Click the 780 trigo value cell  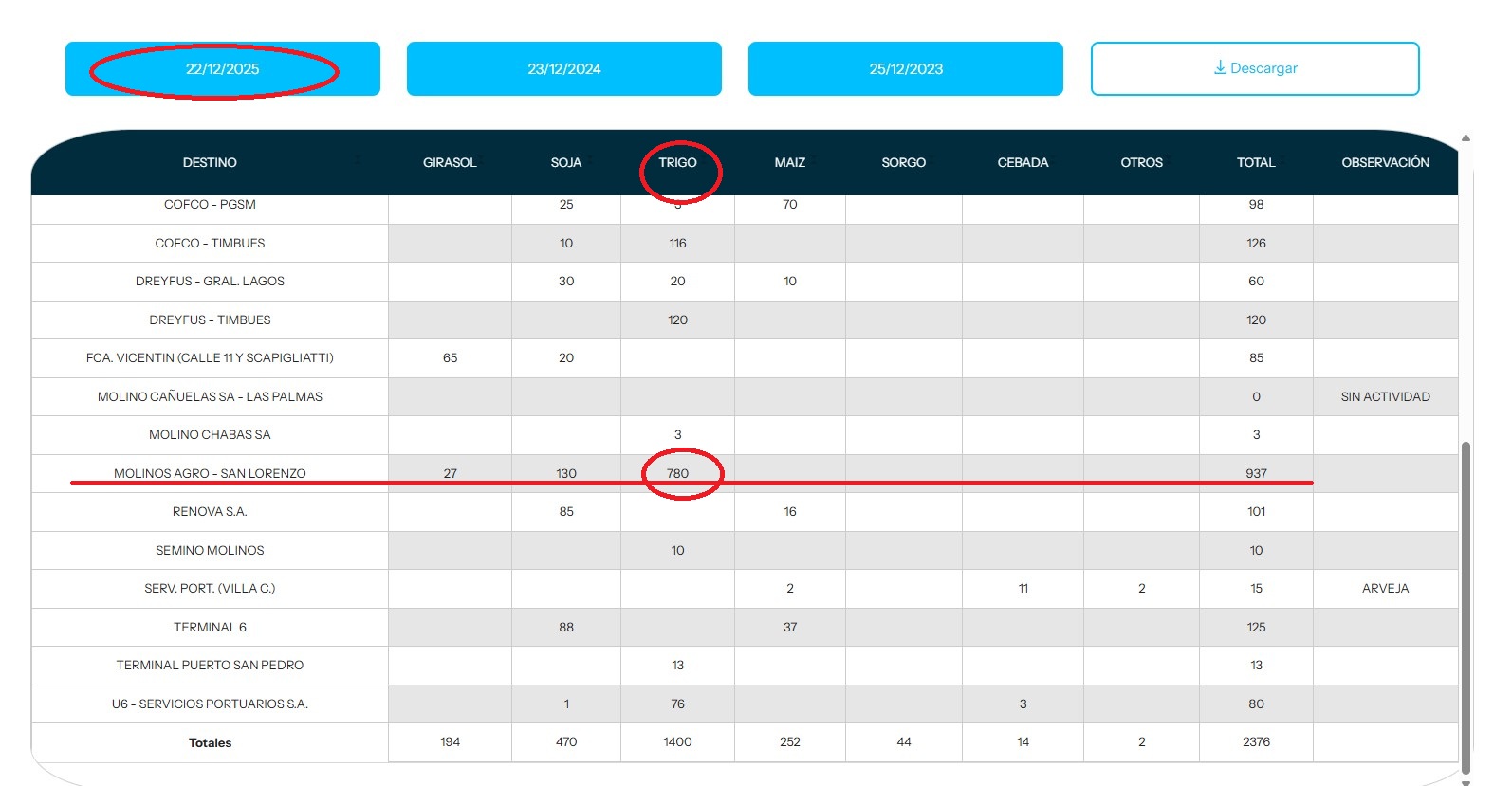677,472
